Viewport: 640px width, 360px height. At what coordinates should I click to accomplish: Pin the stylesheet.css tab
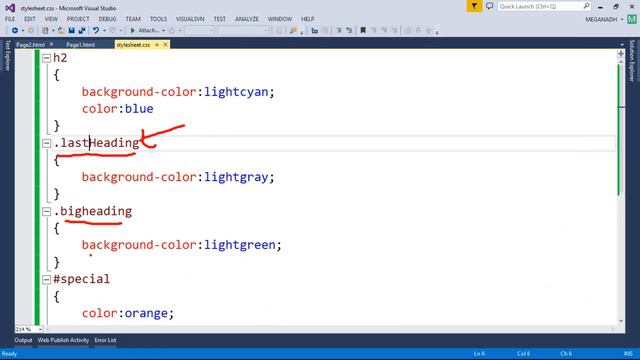click(157, 45)
